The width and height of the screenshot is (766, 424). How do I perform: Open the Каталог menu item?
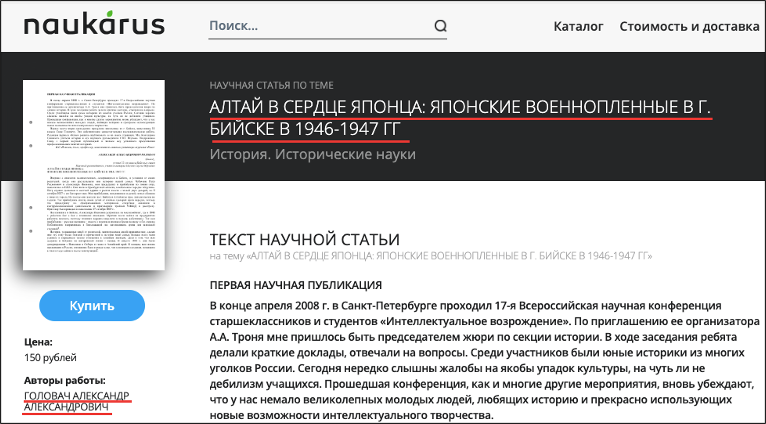tap(578, 26)
